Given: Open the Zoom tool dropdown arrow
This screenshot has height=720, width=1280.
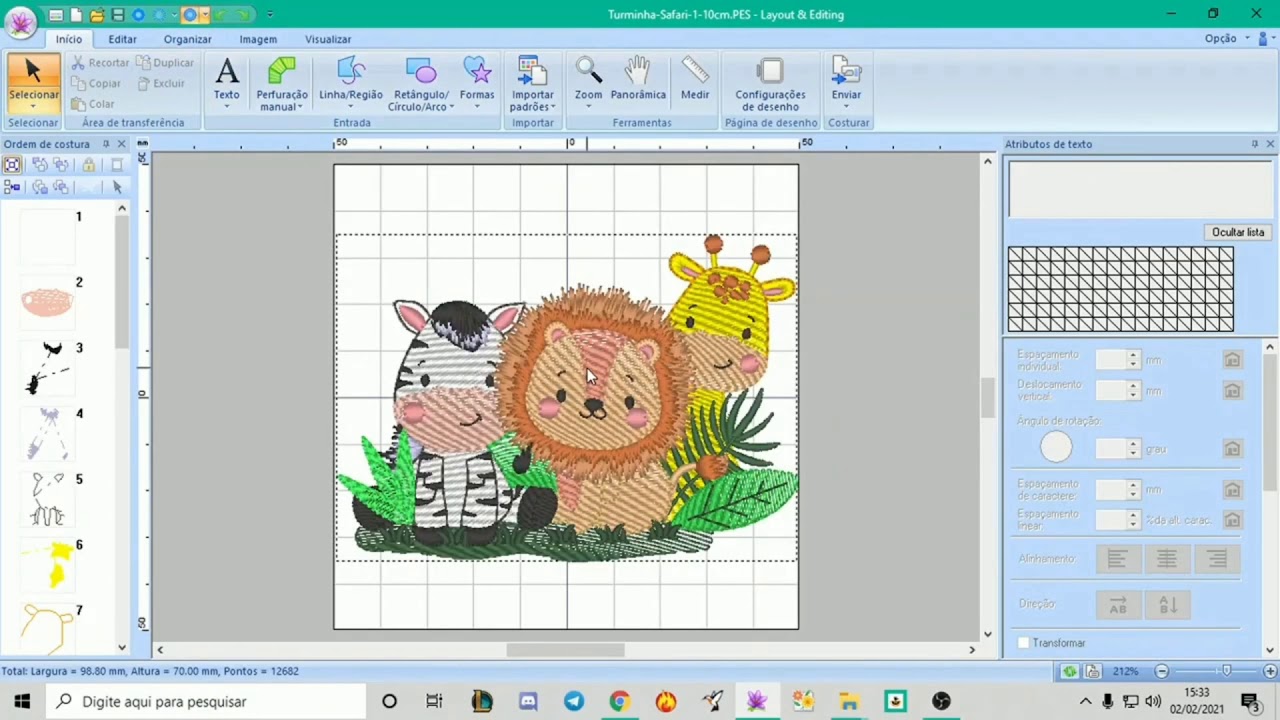Looking at the screenshot, I should click(x=588, y=106).
